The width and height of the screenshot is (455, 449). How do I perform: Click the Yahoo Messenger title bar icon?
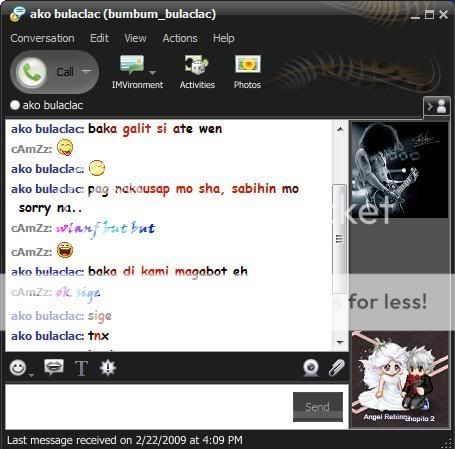pyautogui.click(x=18, y=14)
